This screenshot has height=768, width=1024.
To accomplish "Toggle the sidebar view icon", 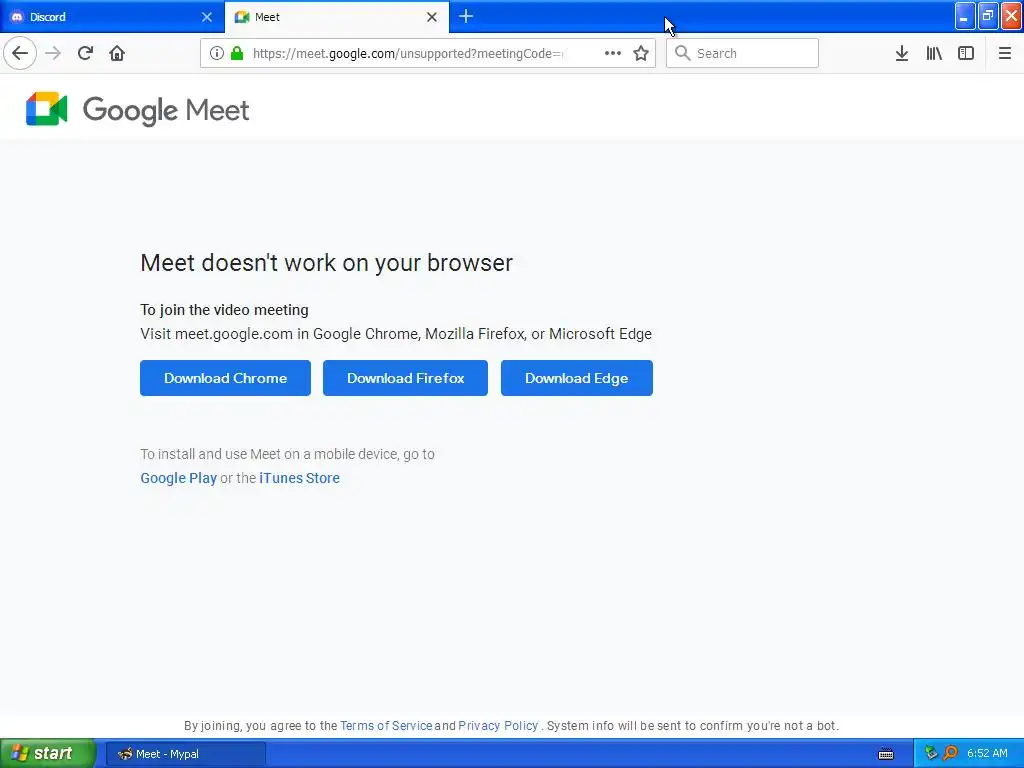I will coord(966,53).
